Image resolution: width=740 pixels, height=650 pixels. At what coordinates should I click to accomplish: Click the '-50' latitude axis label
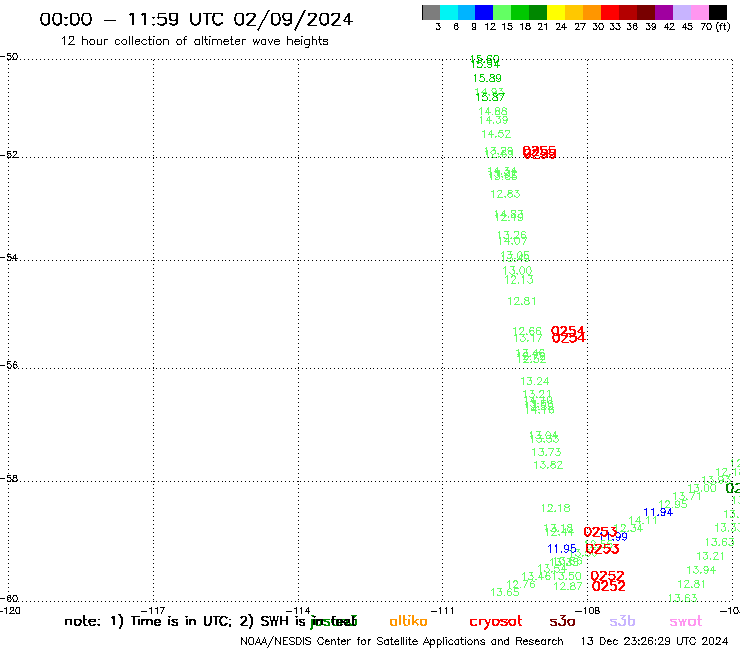click(x=9, y=57)
